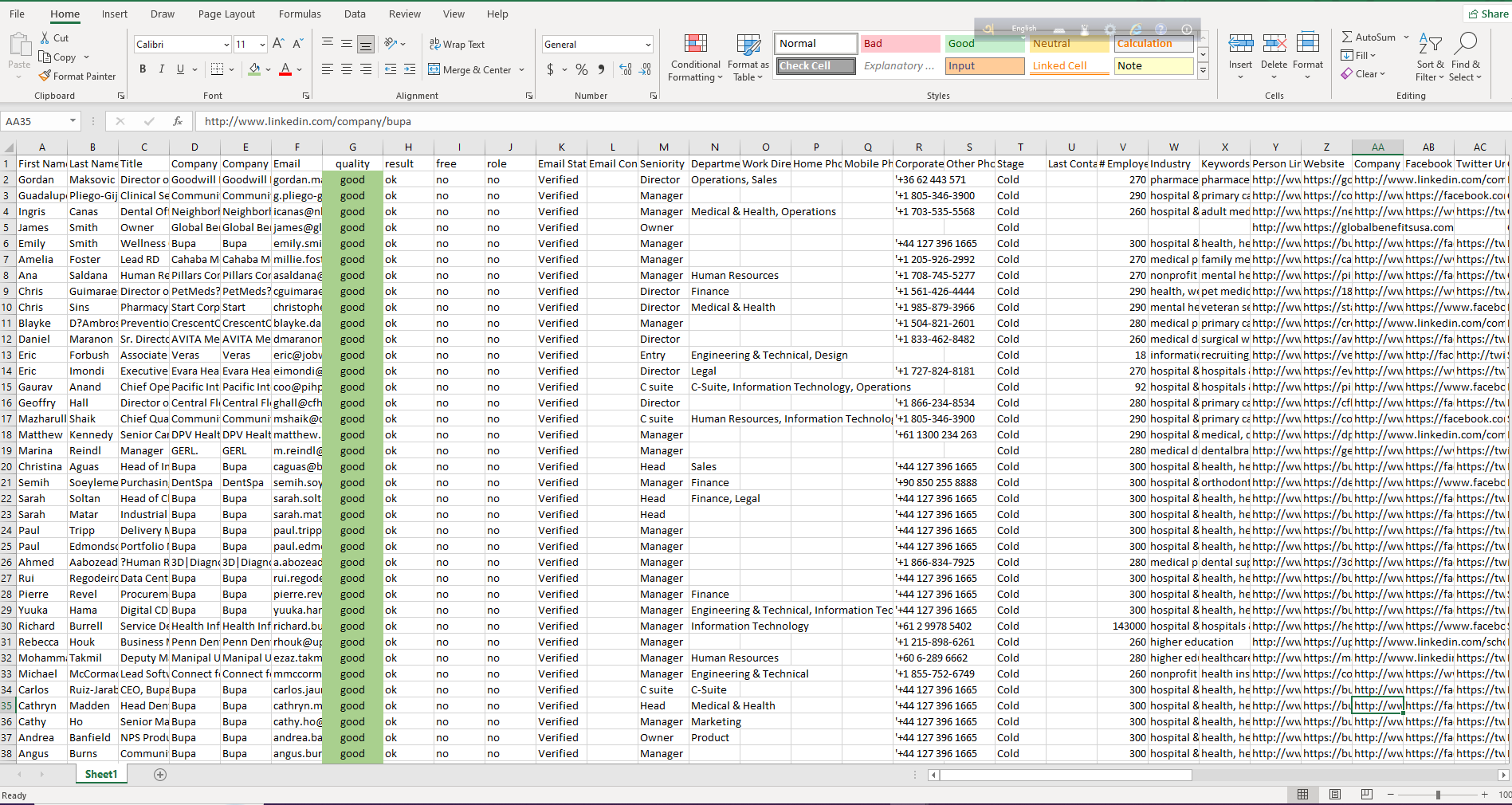This screenshot has width=1512, height=805.
Task: Open the Page Layout ribbon tab
Action: pos(226,14)
